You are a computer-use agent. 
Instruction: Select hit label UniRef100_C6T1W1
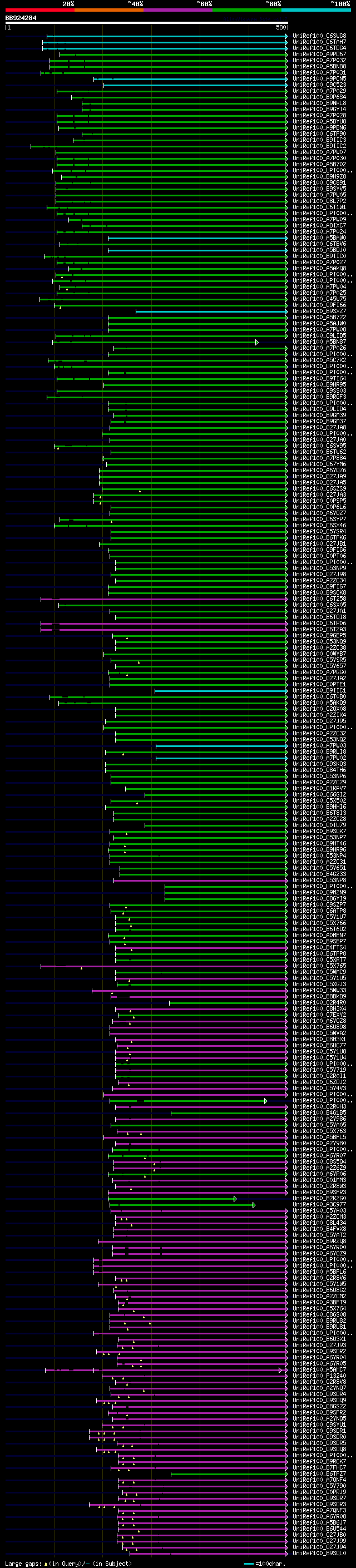tap(319, 207)
